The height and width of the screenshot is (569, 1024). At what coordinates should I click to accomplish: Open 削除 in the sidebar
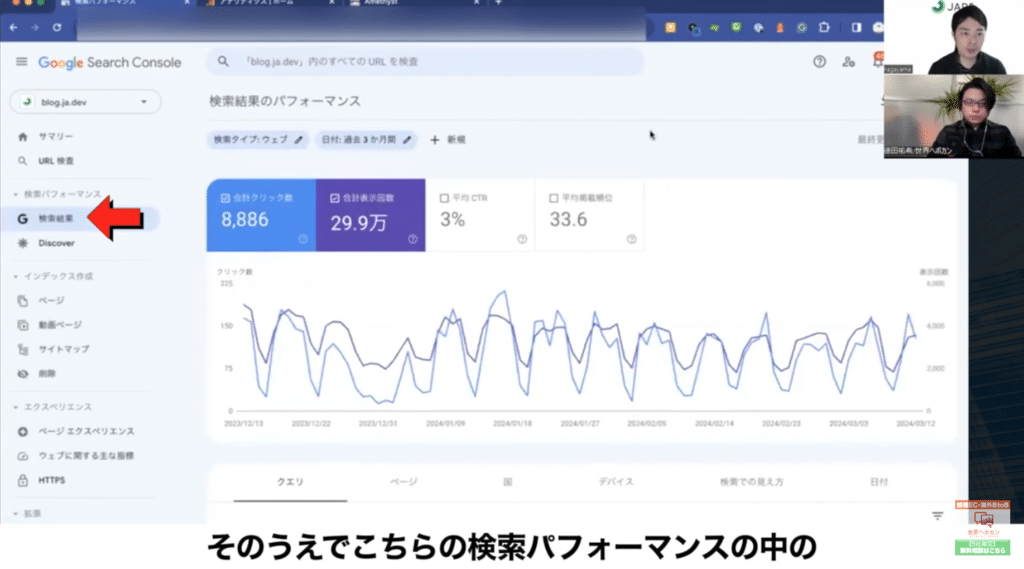[x=47, y=374]
